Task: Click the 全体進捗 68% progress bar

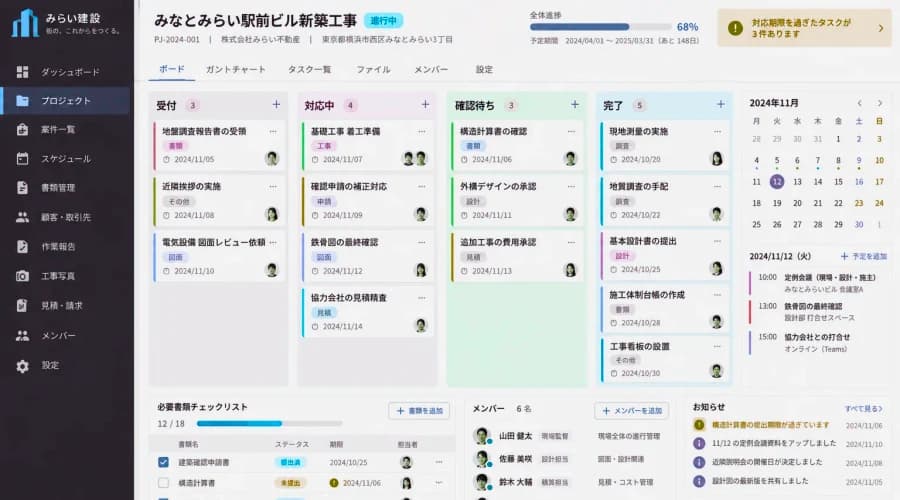Action: pyautogui.click(x=600, y=27)
